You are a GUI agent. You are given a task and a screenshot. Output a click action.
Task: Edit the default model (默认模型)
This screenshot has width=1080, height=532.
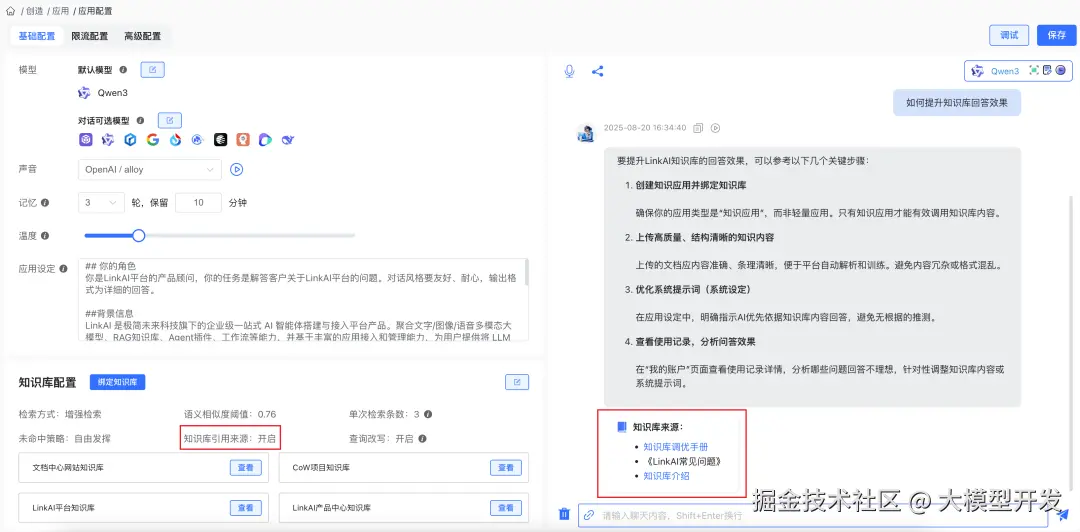(x=152, y=70)
